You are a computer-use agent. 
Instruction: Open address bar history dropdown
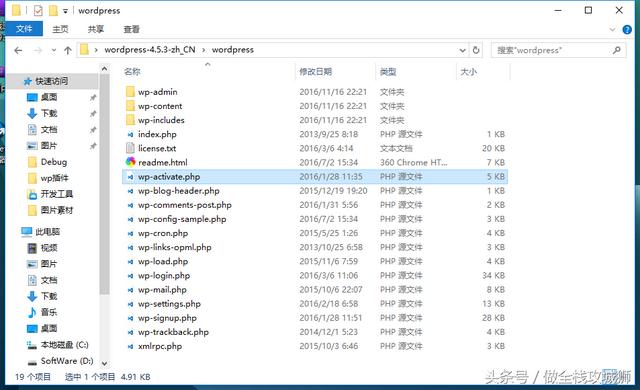tap(462, 50)
